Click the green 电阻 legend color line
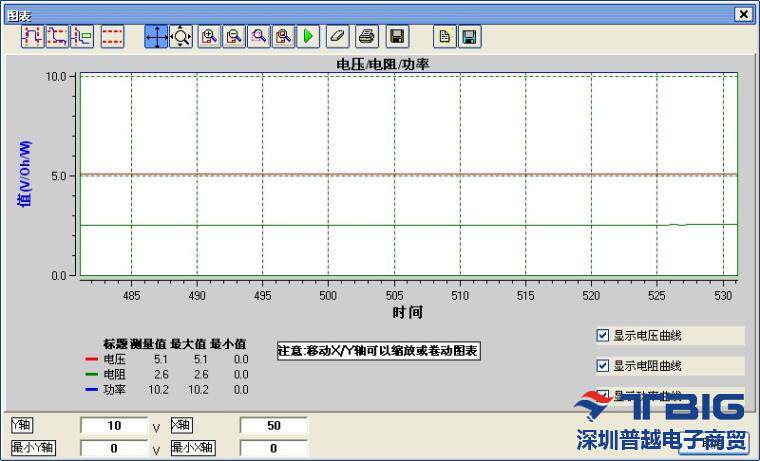 tap(92, 374)
